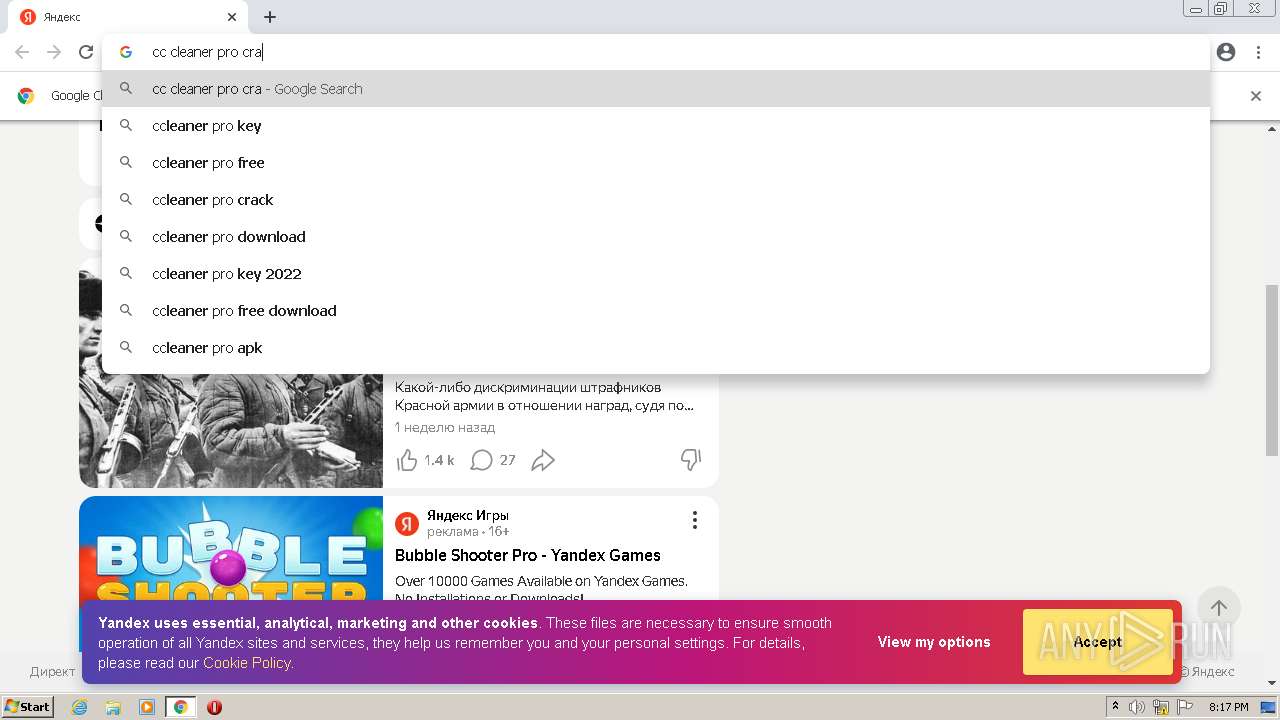Close the Яндекс tab
The height and width of the screenshot is (720, 1280).
(x=232, y=17)
